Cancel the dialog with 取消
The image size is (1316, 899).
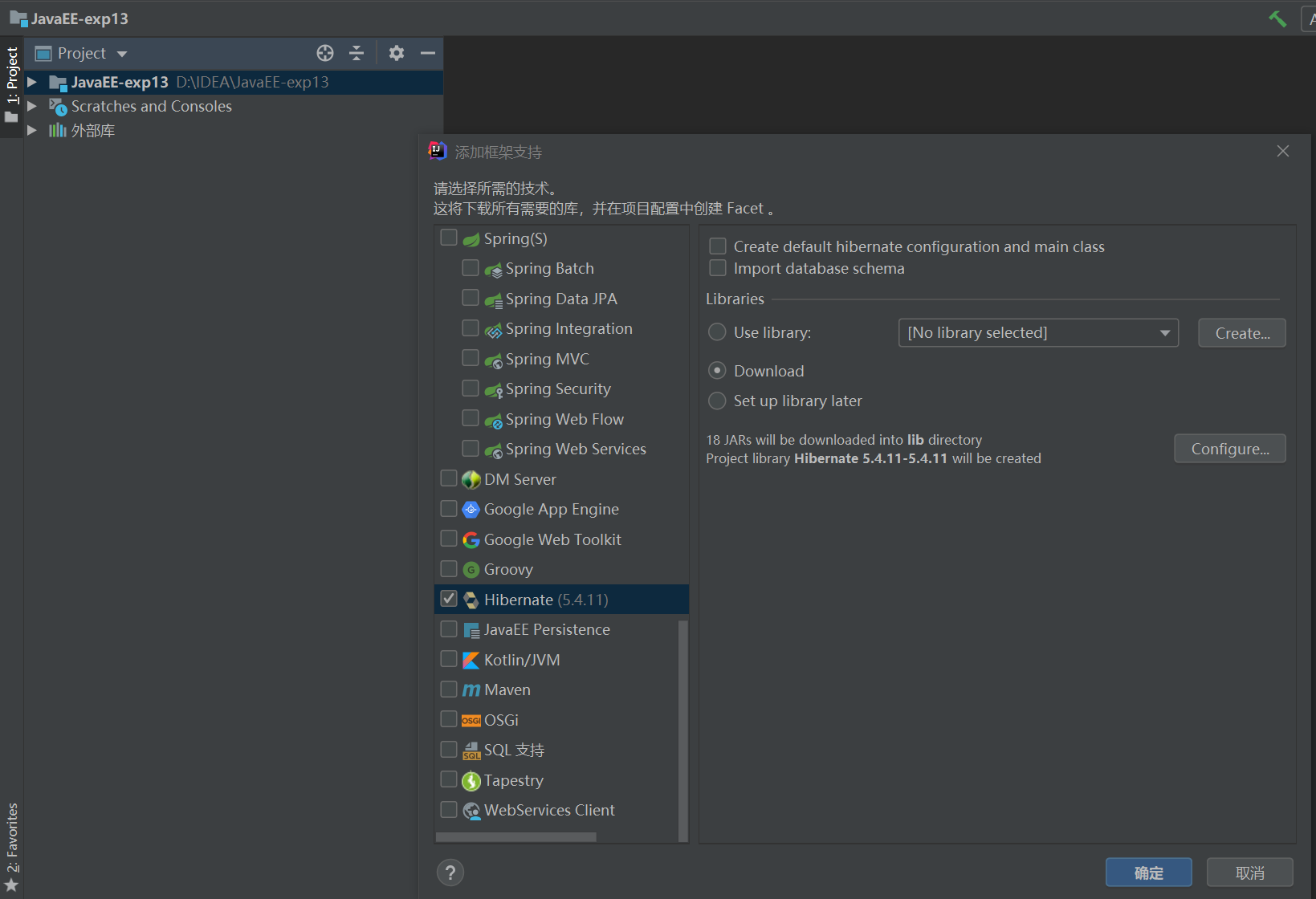(x=1249, y=873)
